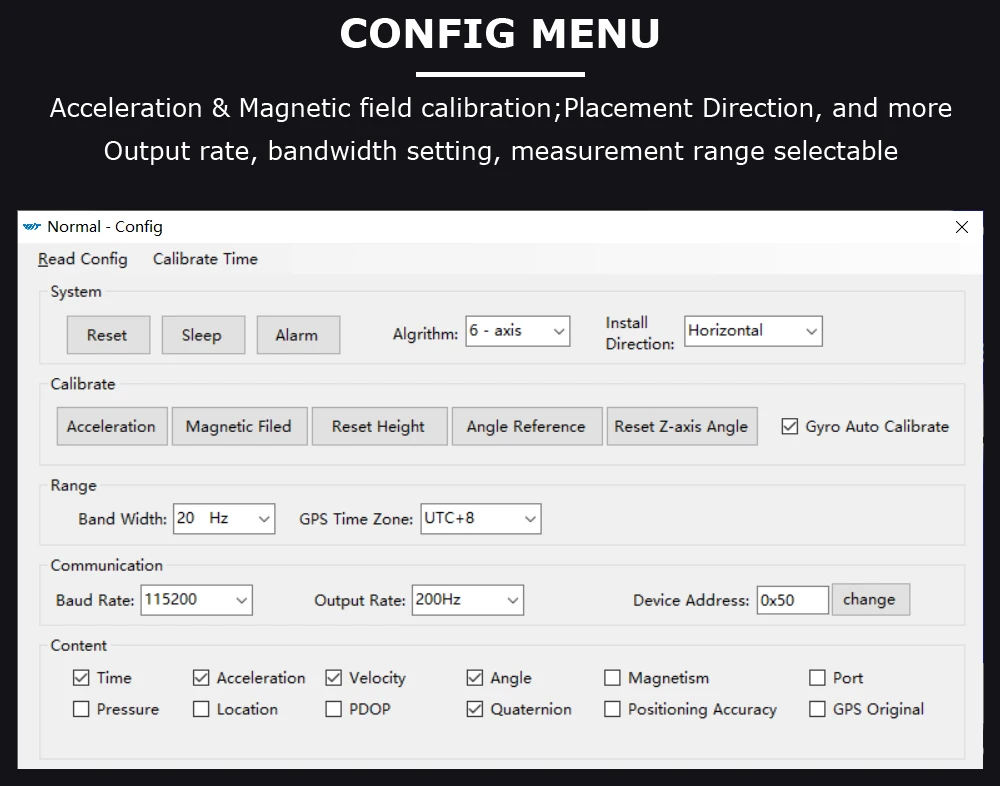Click the Sleep button
The image size is (1000, 786).
(201, 335)
